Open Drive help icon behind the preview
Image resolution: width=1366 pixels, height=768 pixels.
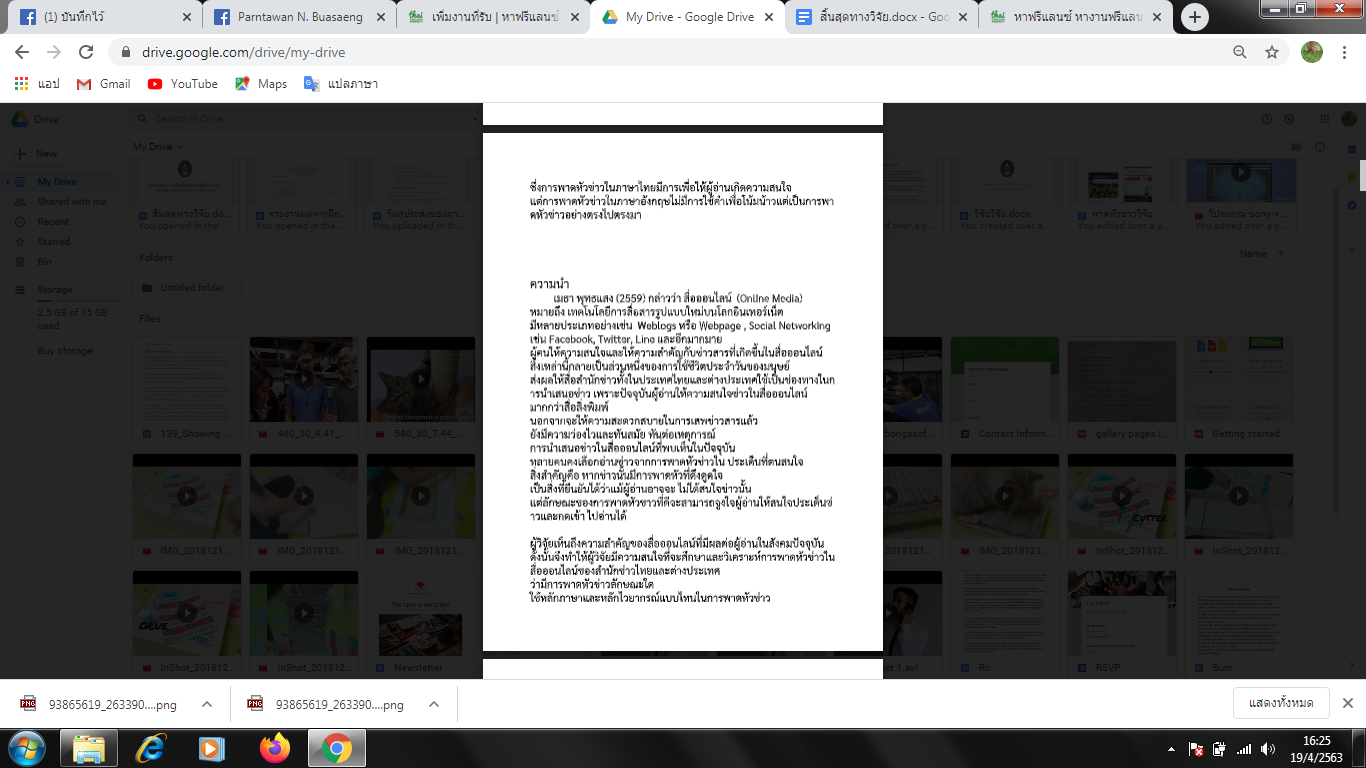click(1266, 119)
